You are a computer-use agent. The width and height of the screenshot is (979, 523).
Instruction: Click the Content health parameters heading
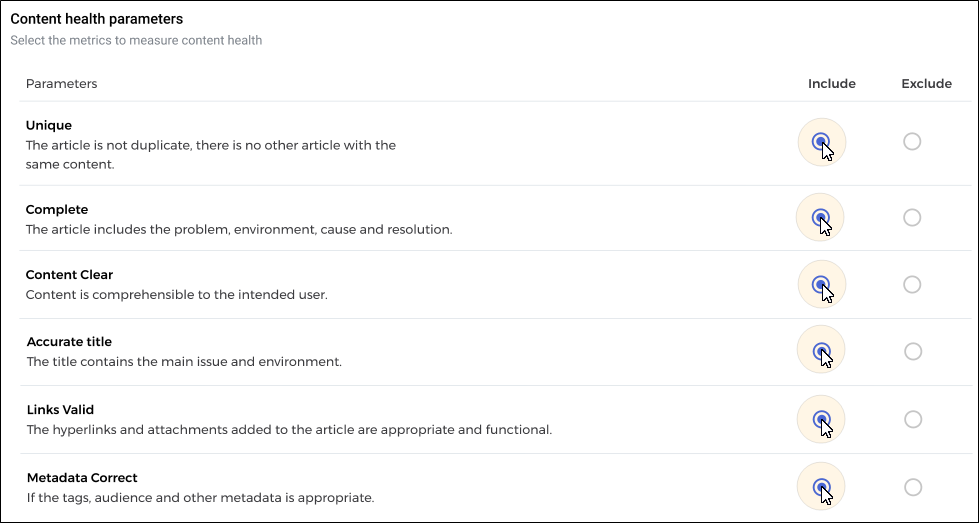tap(97, 19)
